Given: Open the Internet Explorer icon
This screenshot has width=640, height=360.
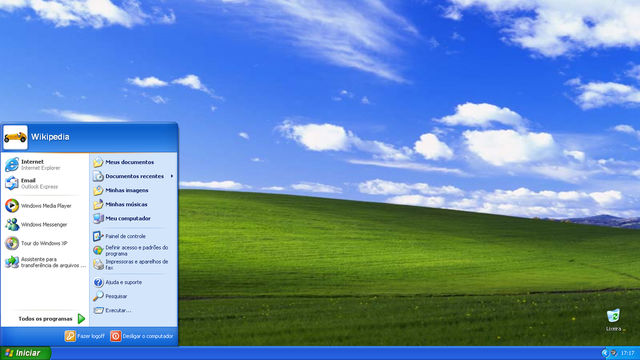Looking at the screenshot, I should click(x=12, y=164).
